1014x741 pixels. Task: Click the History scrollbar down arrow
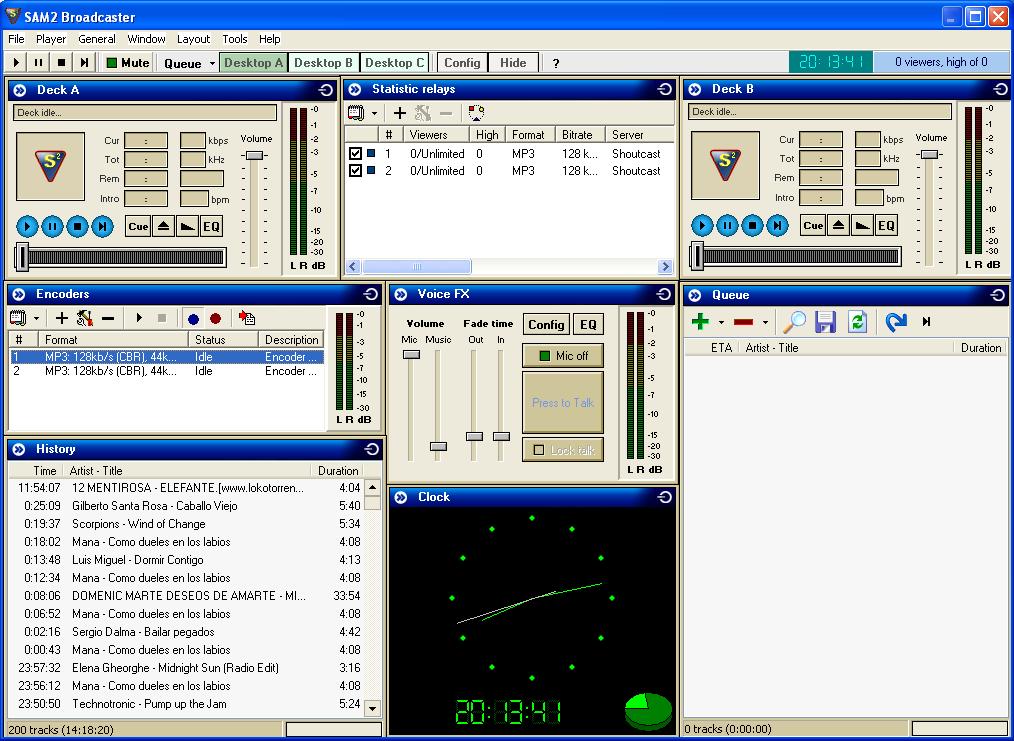point(372,709)
